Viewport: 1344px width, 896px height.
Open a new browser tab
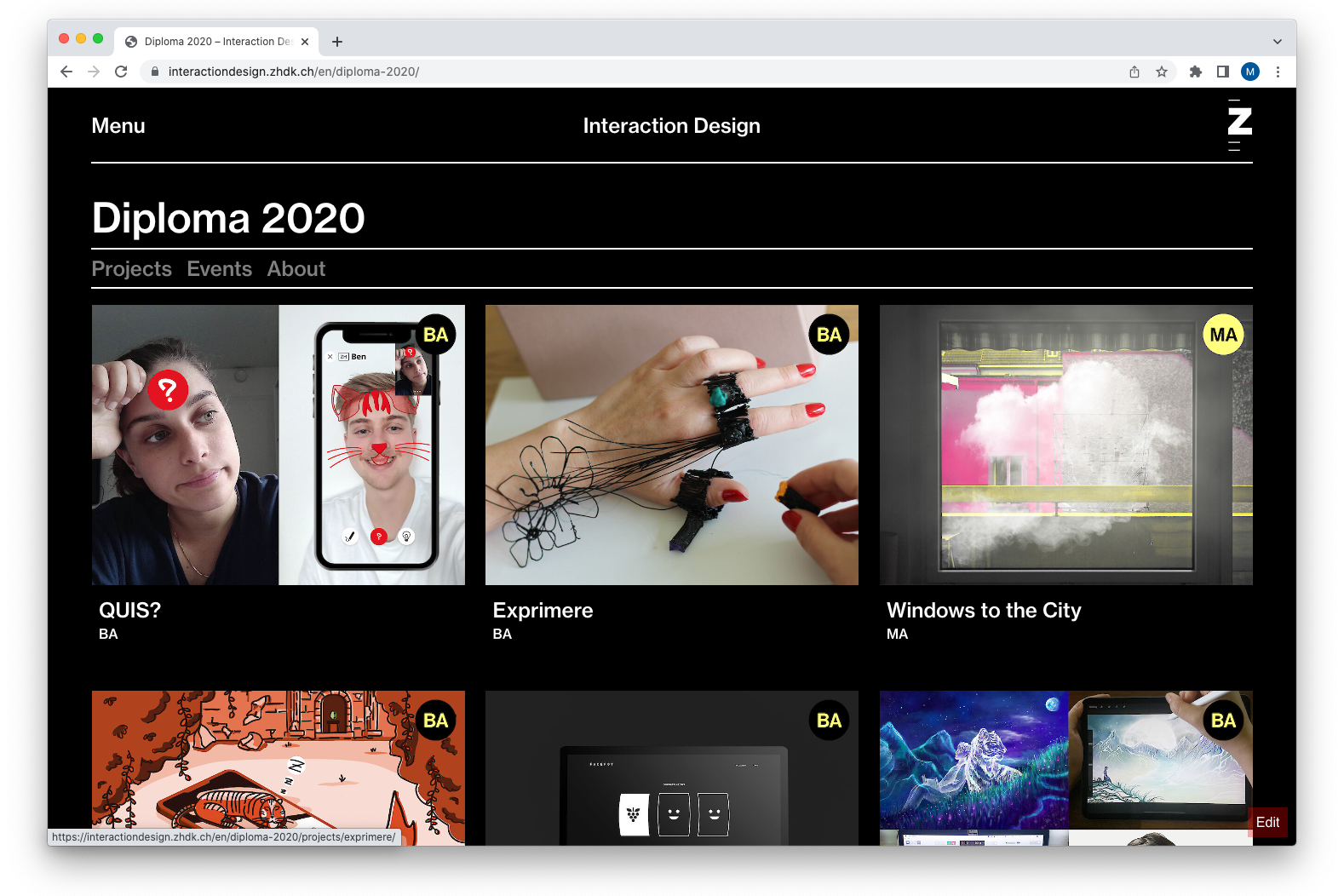[x=337, y=42]
